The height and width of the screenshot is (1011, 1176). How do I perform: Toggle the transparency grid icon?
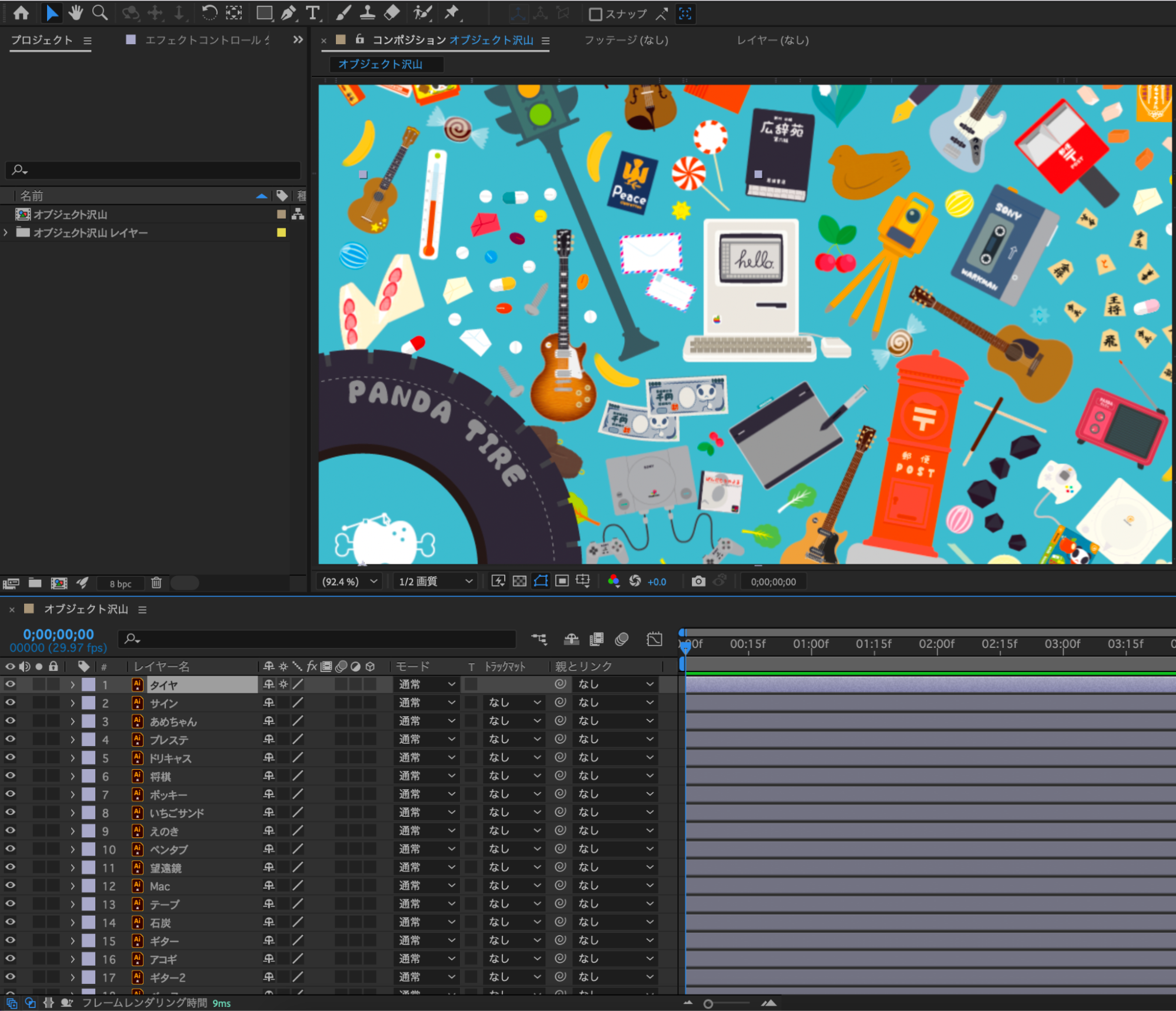click(519, 581)
